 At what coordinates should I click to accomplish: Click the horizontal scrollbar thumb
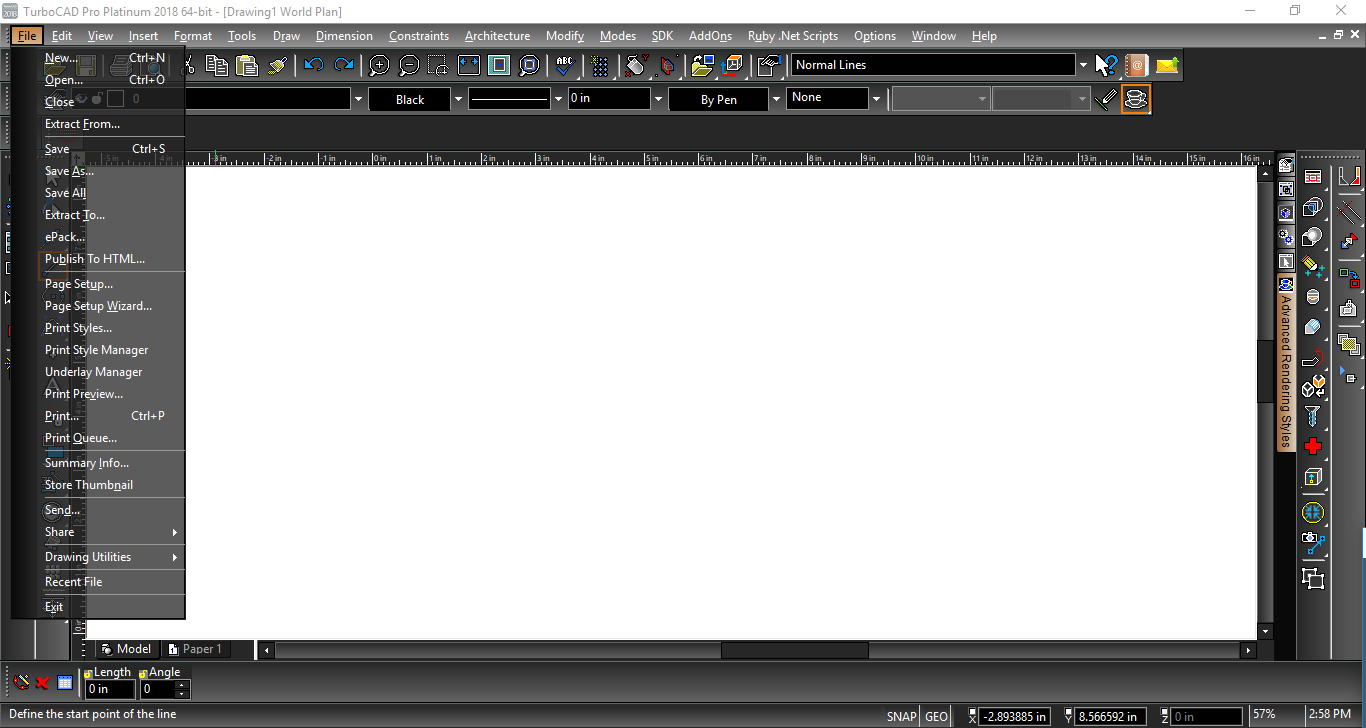794,650
